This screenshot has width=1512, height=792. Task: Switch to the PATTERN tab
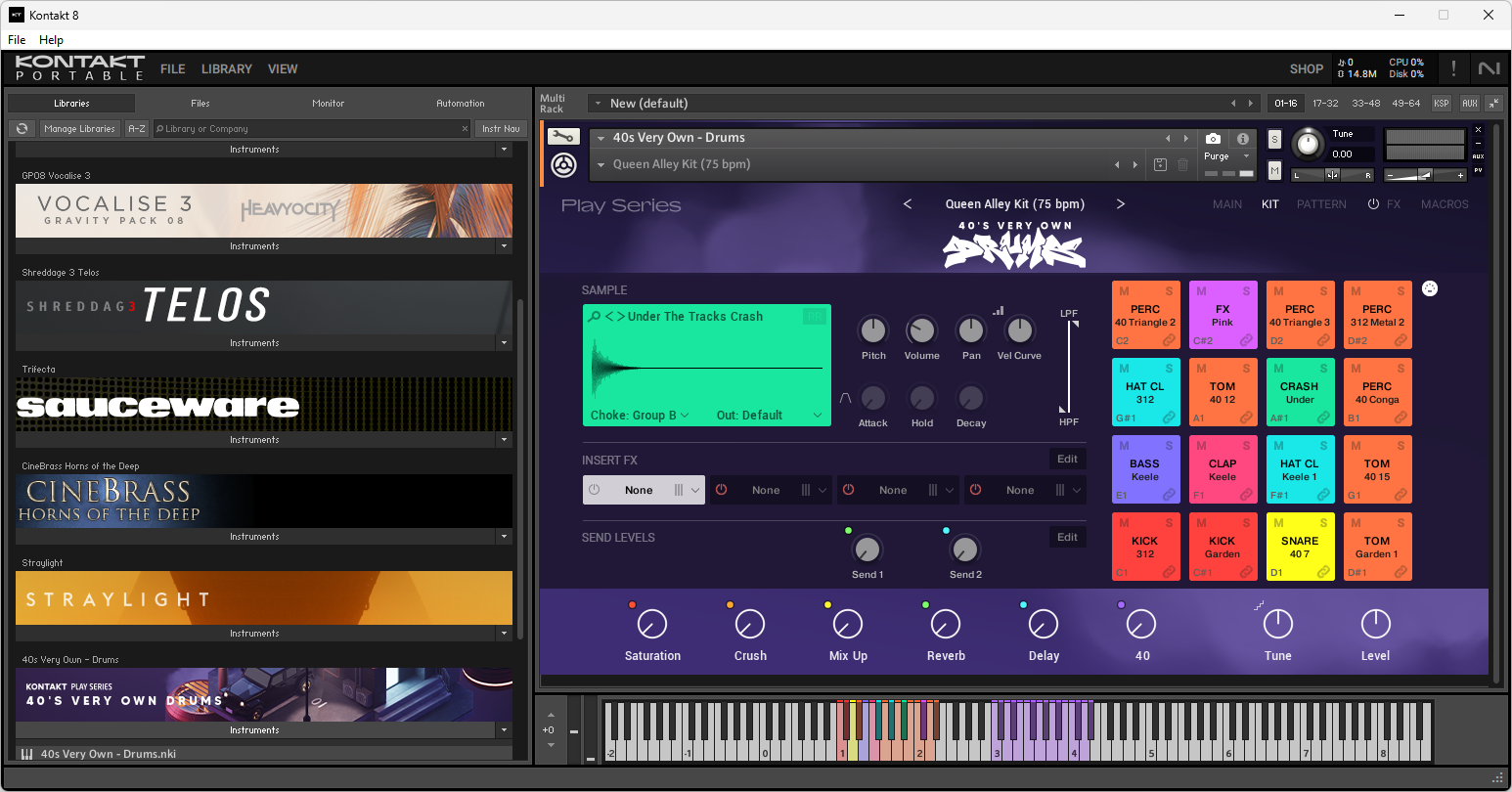coord(1321,204)
